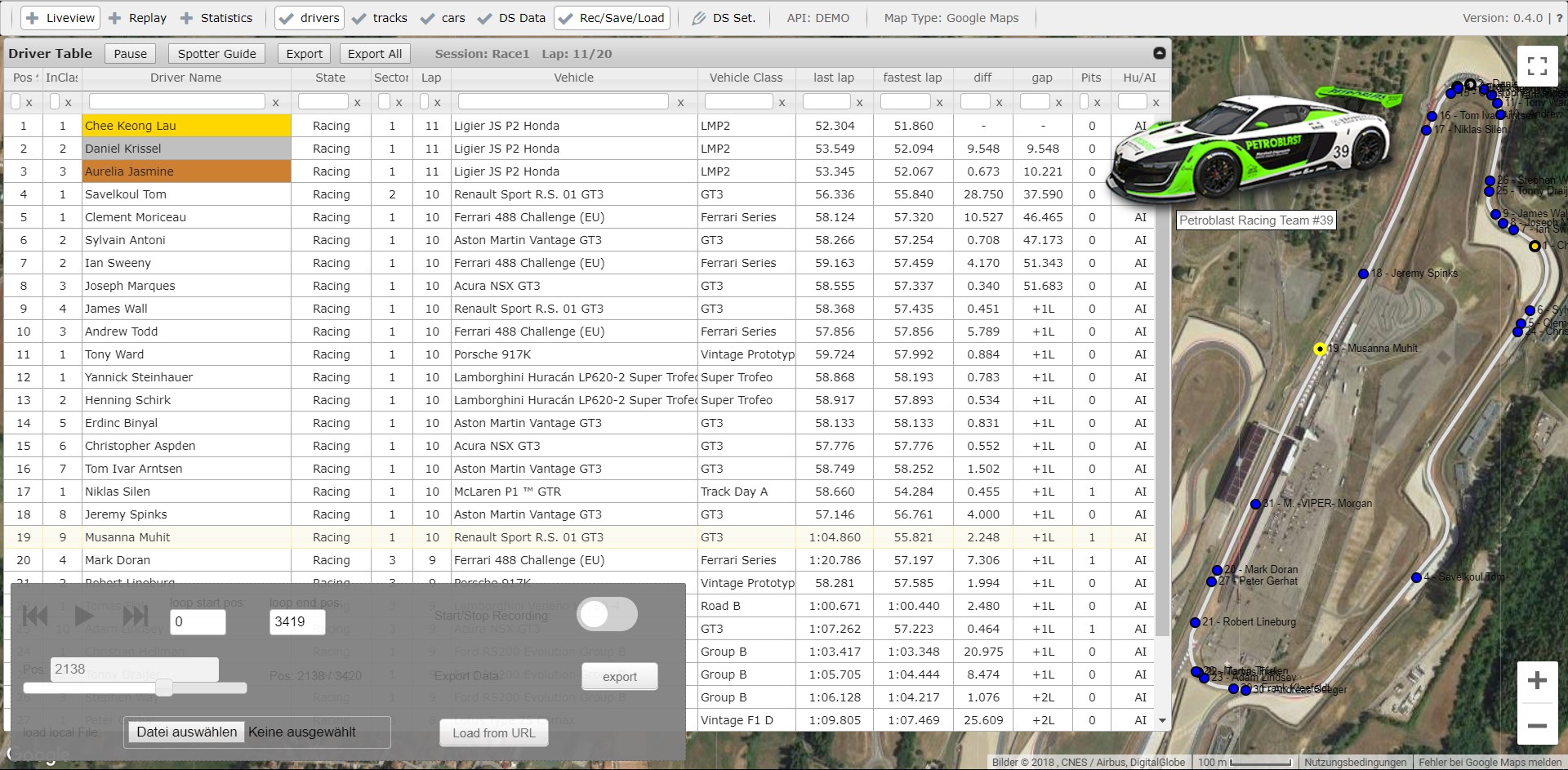Viewport: 1568px width, 770px height.
Task: Clear the fastest lap filter
Action: (940, 102)
